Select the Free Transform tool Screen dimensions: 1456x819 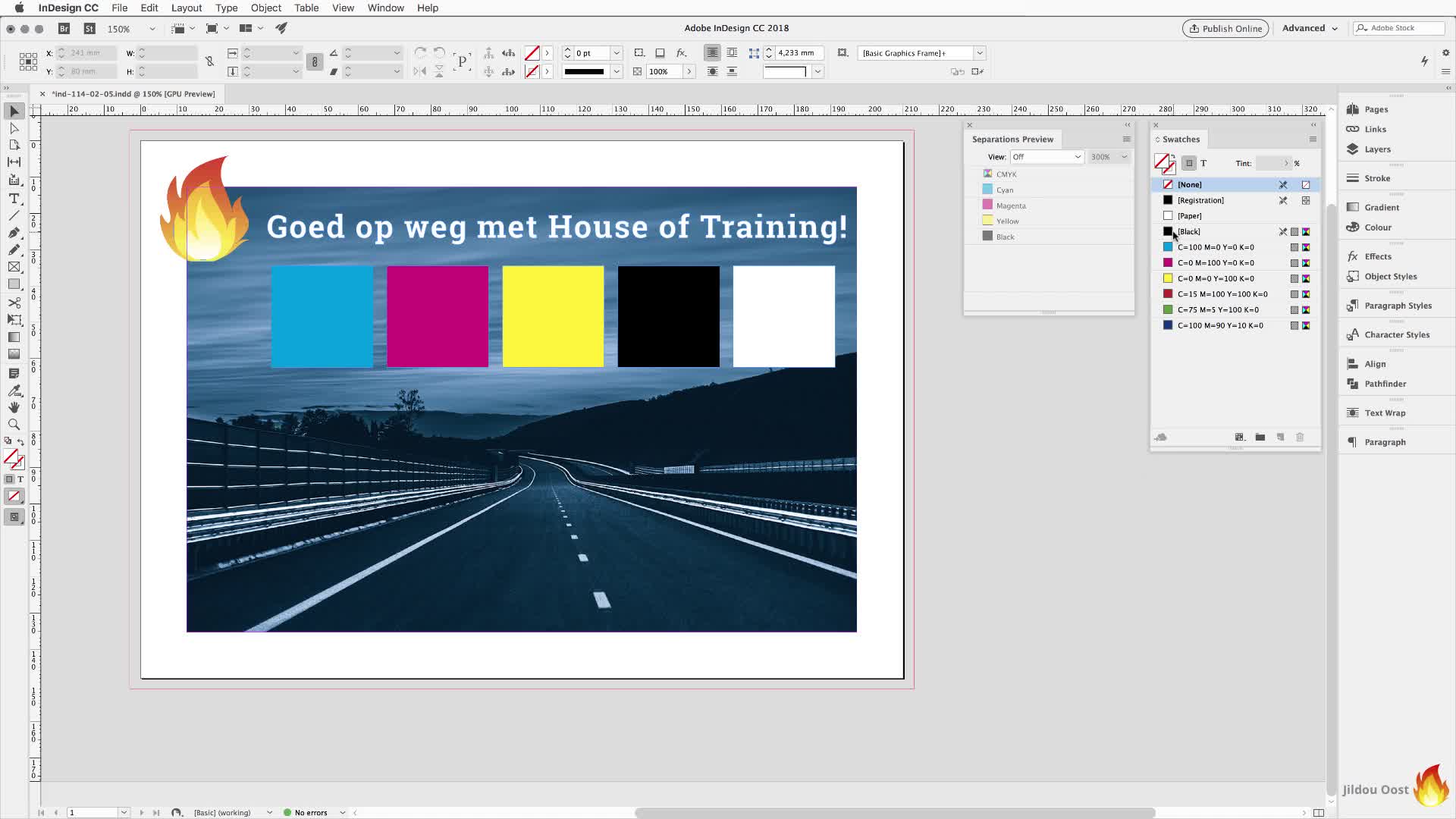pos(14,319)
